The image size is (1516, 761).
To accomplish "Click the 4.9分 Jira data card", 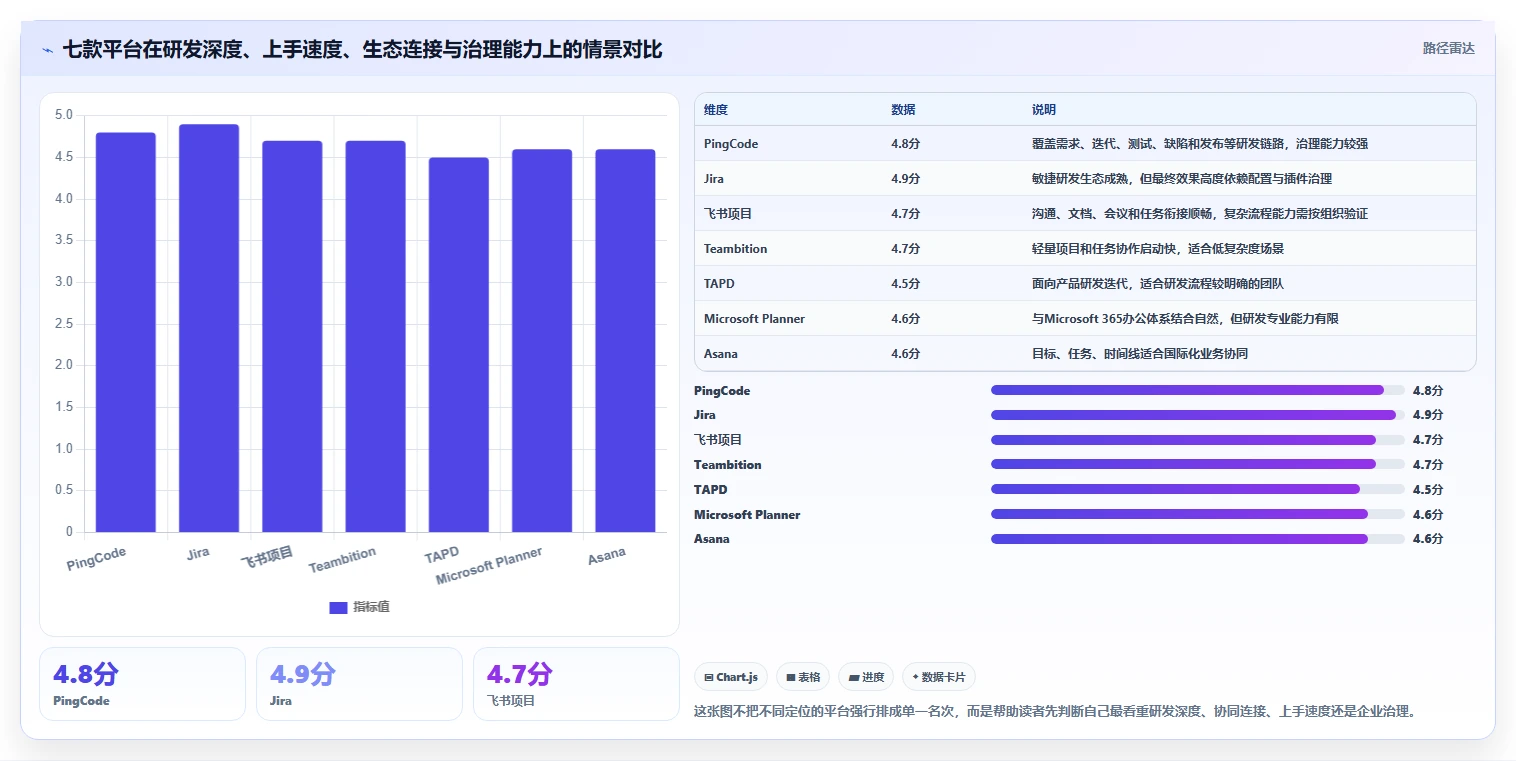I will click(359, 684).
